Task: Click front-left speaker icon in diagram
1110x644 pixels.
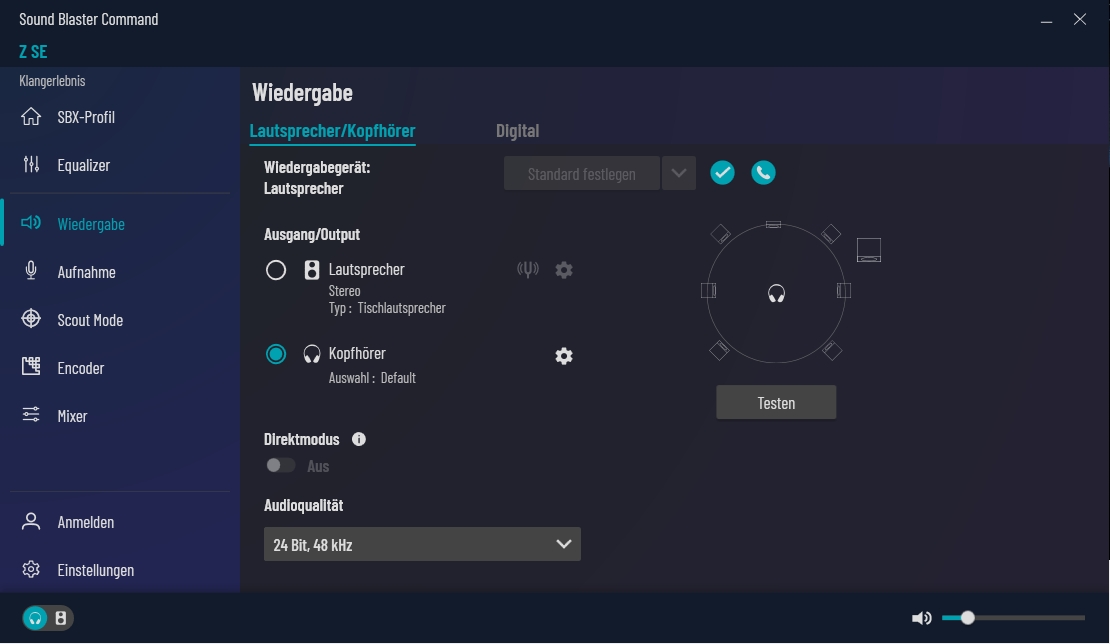Action: 720,234
